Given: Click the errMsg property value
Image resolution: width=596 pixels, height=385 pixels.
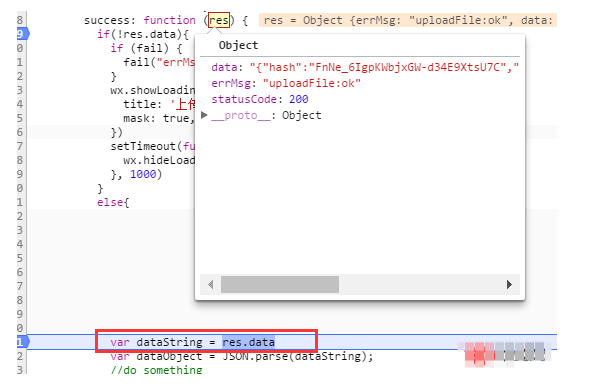Looking at the screenshot, I should [312, 83].
